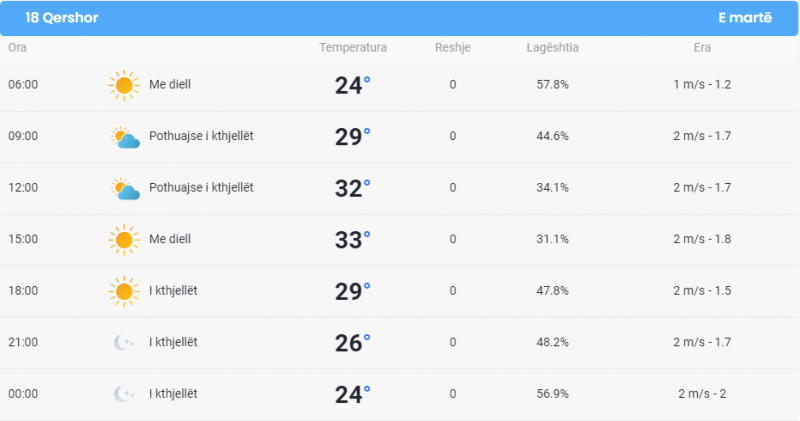Click wind value 2 m/s - 1.8

point(702,239)
